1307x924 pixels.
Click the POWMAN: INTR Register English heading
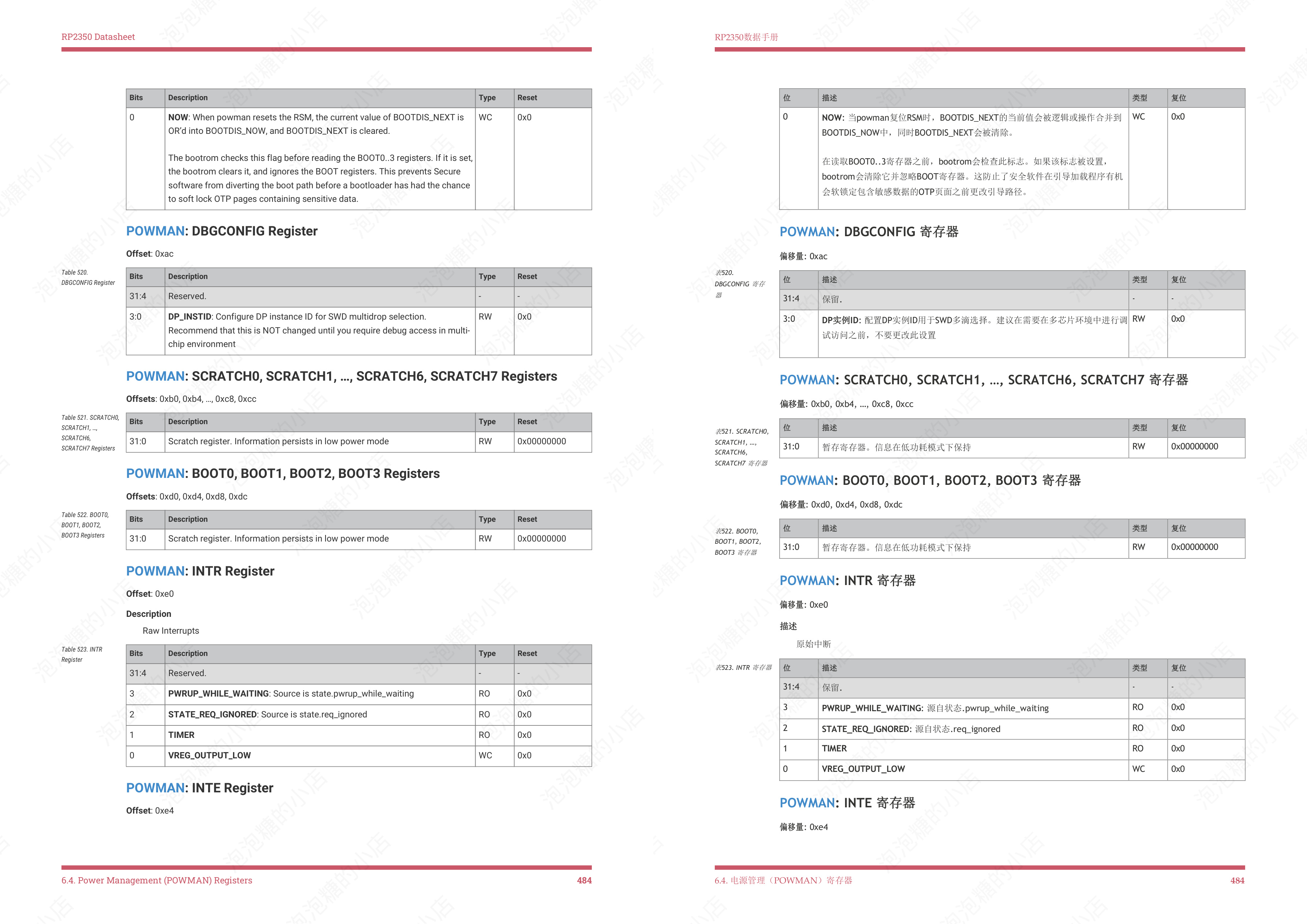[200, 571]
